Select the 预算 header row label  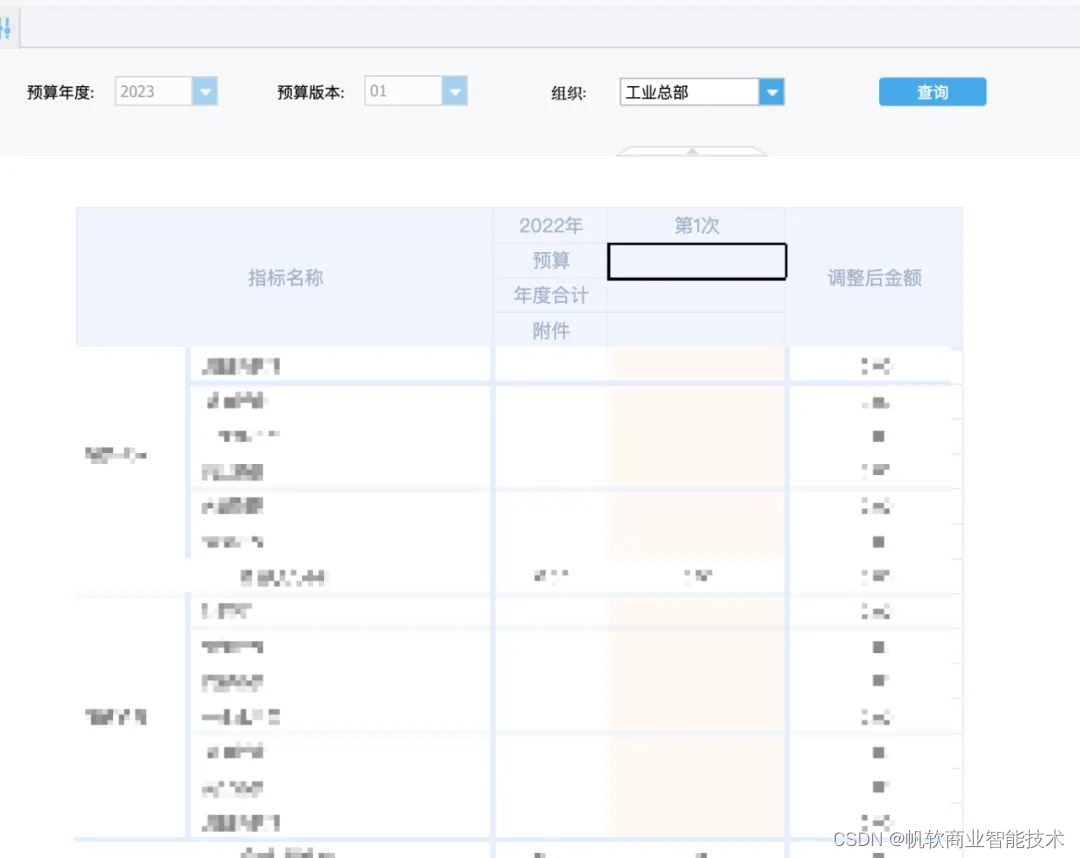[550, 260]
